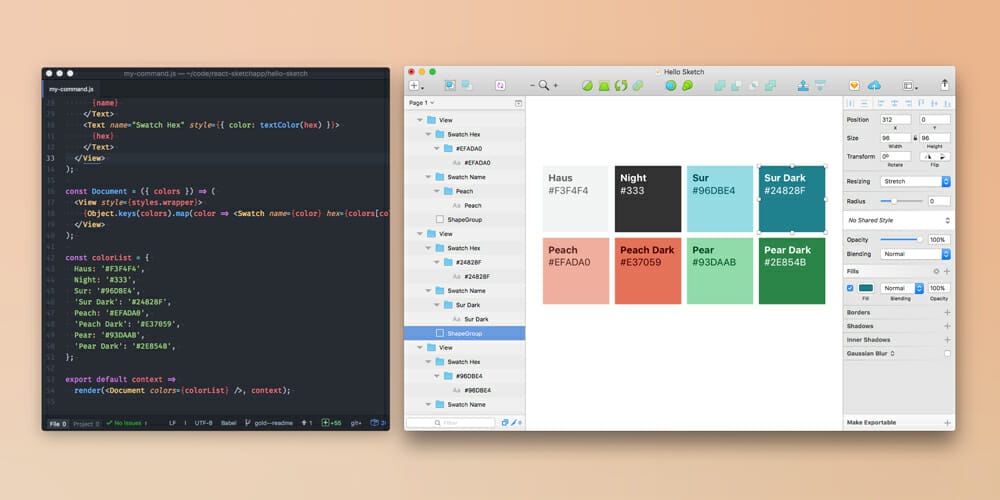Select the highlighted ShapeGroup layer row
The height and width of the screenshot is (500, 1000).
[x=464, y=333]
